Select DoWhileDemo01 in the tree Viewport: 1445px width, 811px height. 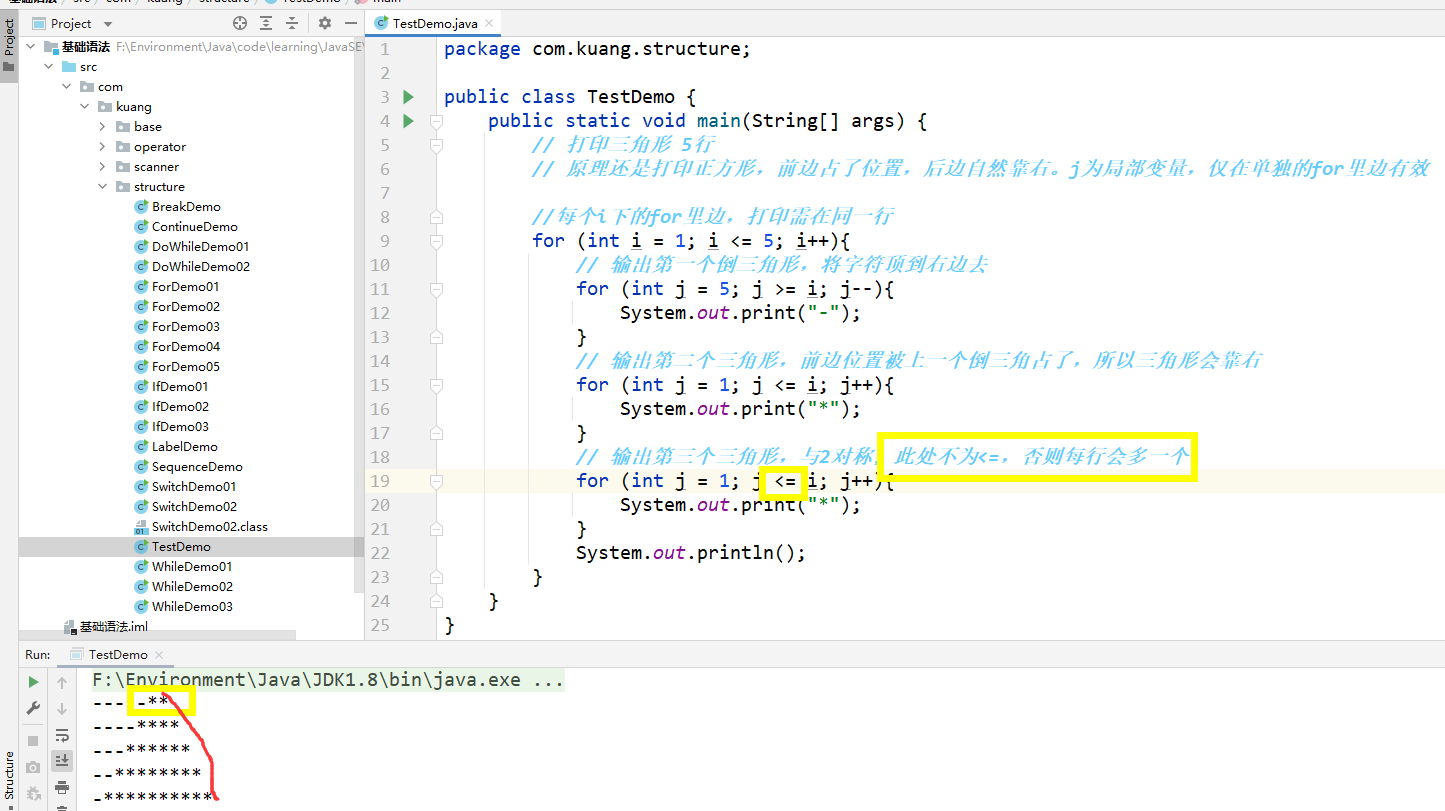tap(200, 247)
